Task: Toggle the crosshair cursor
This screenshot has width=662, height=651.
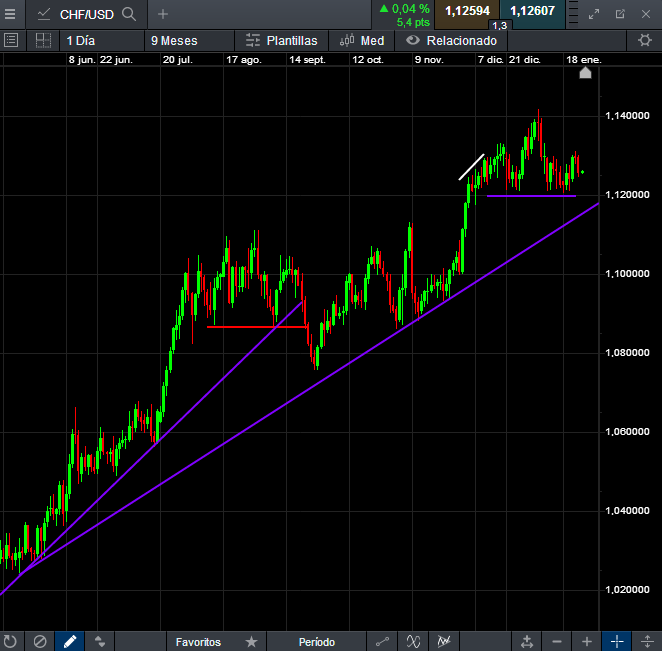Action: 617,642
